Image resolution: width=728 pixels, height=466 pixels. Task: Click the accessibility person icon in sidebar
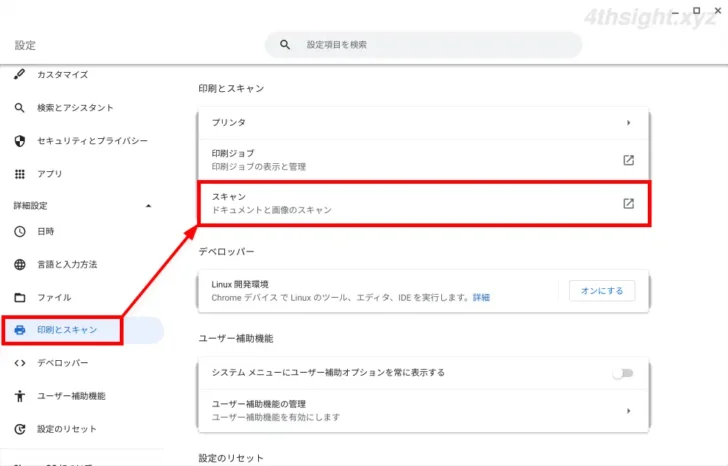(20, 396)
